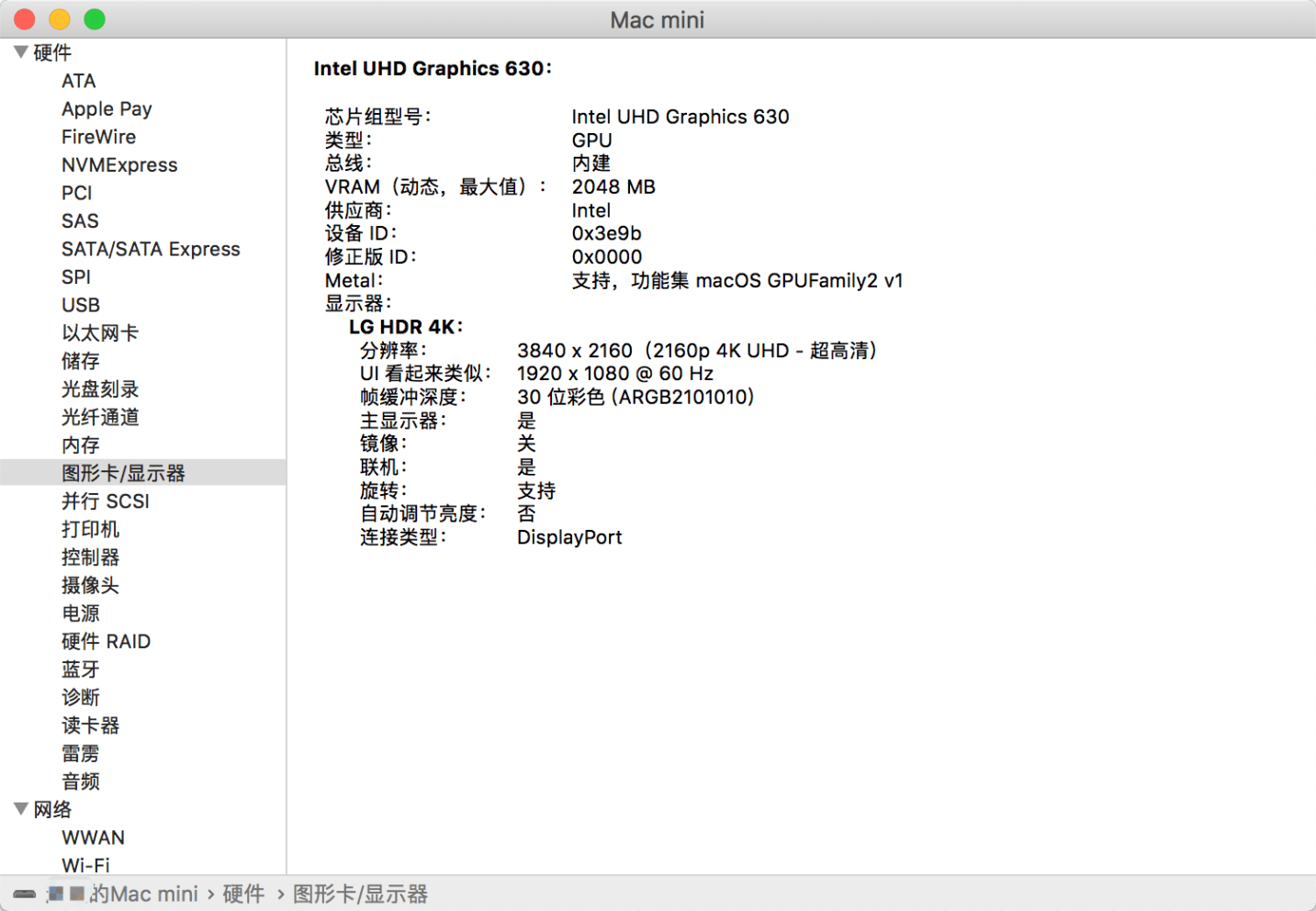Open the 打印机 printers entry
Screen dimensions: 1316x911
[x=90, y=529]
